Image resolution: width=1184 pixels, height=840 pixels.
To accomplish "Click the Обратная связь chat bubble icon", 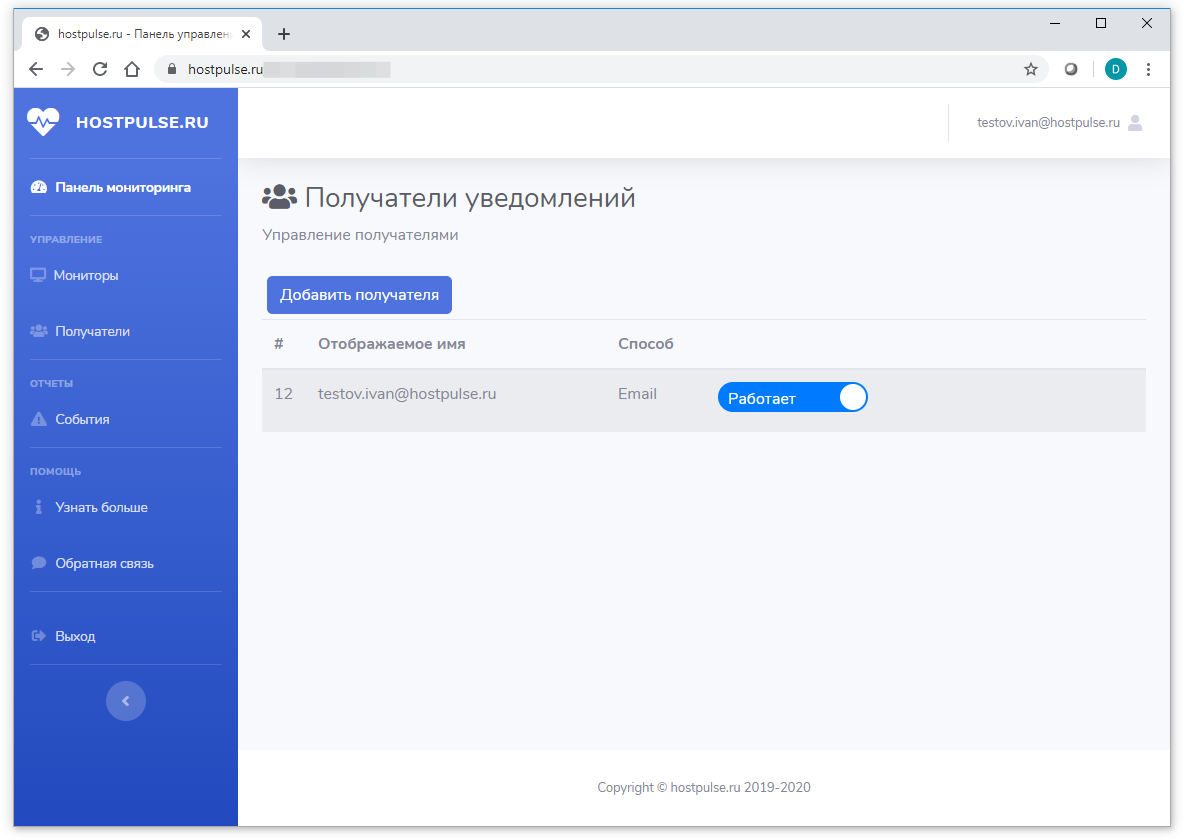I will click(x=39, y=563).
